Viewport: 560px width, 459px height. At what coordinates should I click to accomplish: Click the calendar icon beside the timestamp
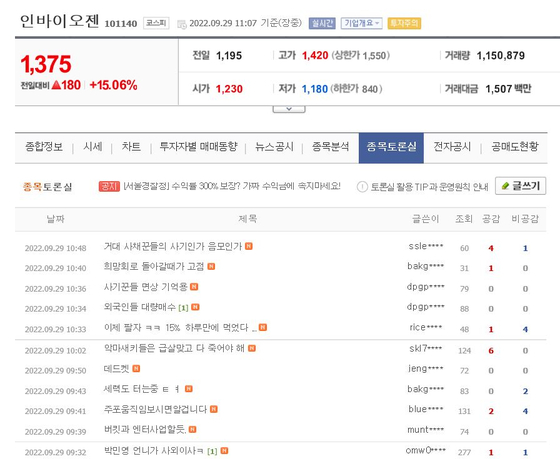pyautogui.click(x=182, y=24)
